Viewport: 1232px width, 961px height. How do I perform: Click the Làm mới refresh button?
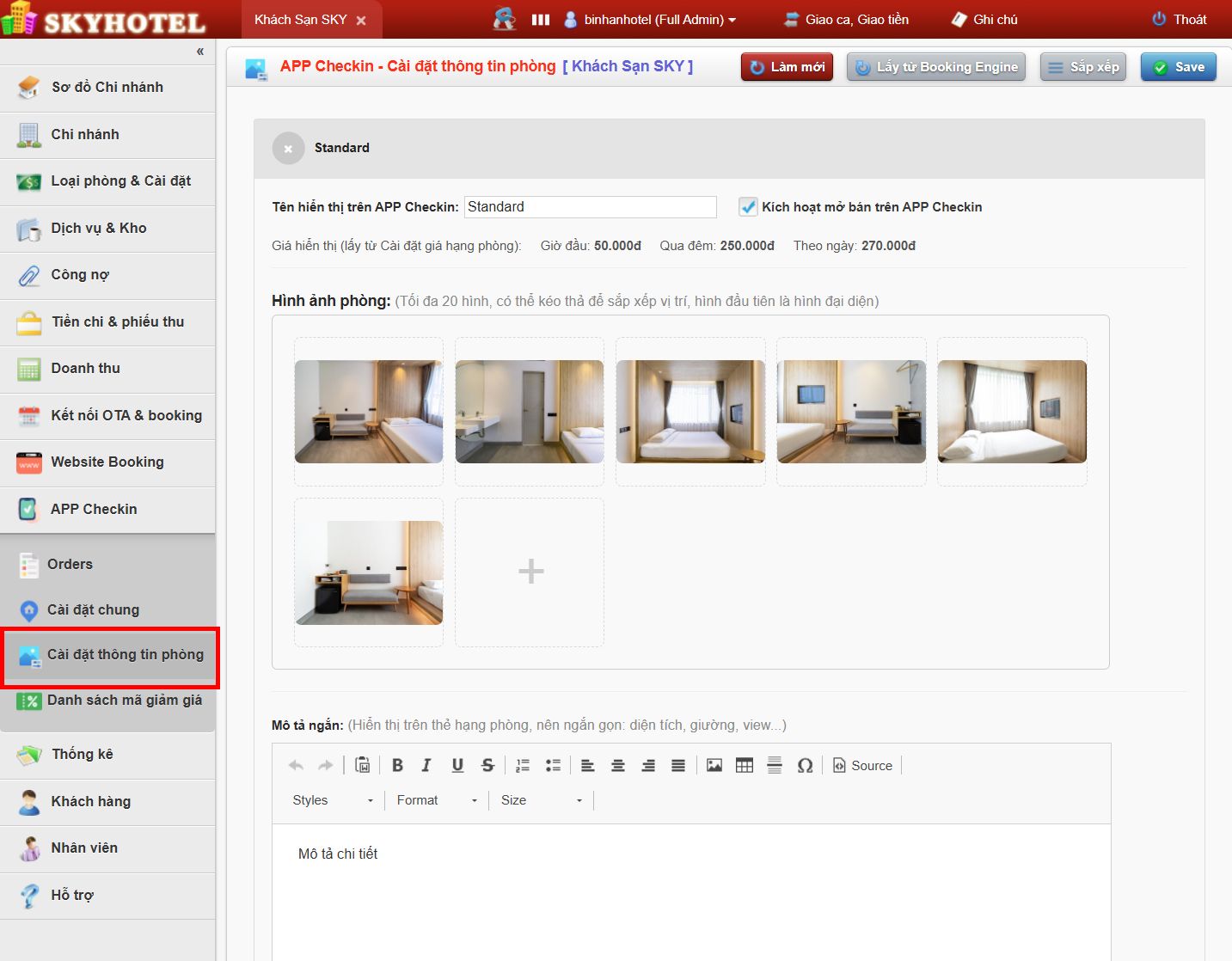click(787, 67)
